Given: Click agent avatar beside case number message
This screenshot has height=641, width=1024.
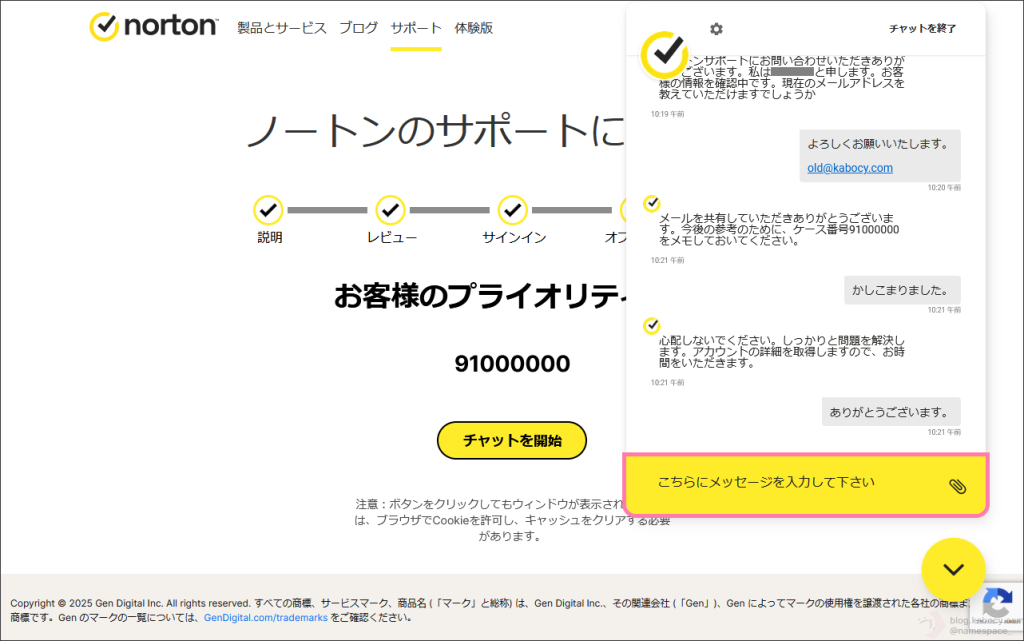Looking at the screenshot, I should pos(652,204).
